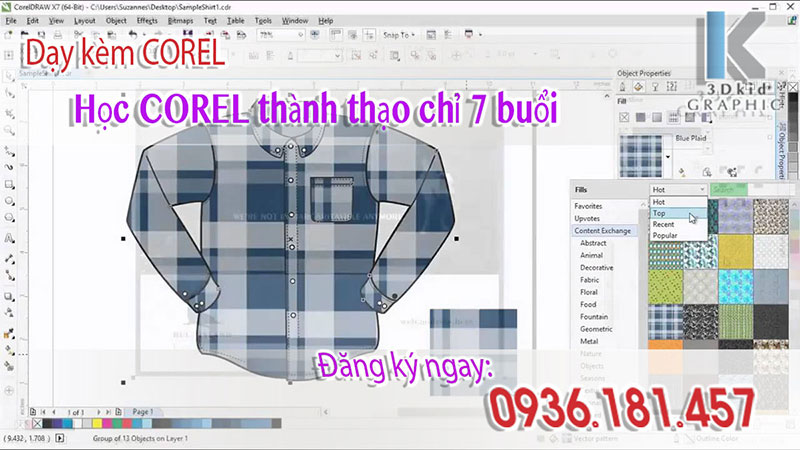Select Content Exchange in the Fills list
Image resolution: width=800 pixels, height=450 pixels.
603,231
